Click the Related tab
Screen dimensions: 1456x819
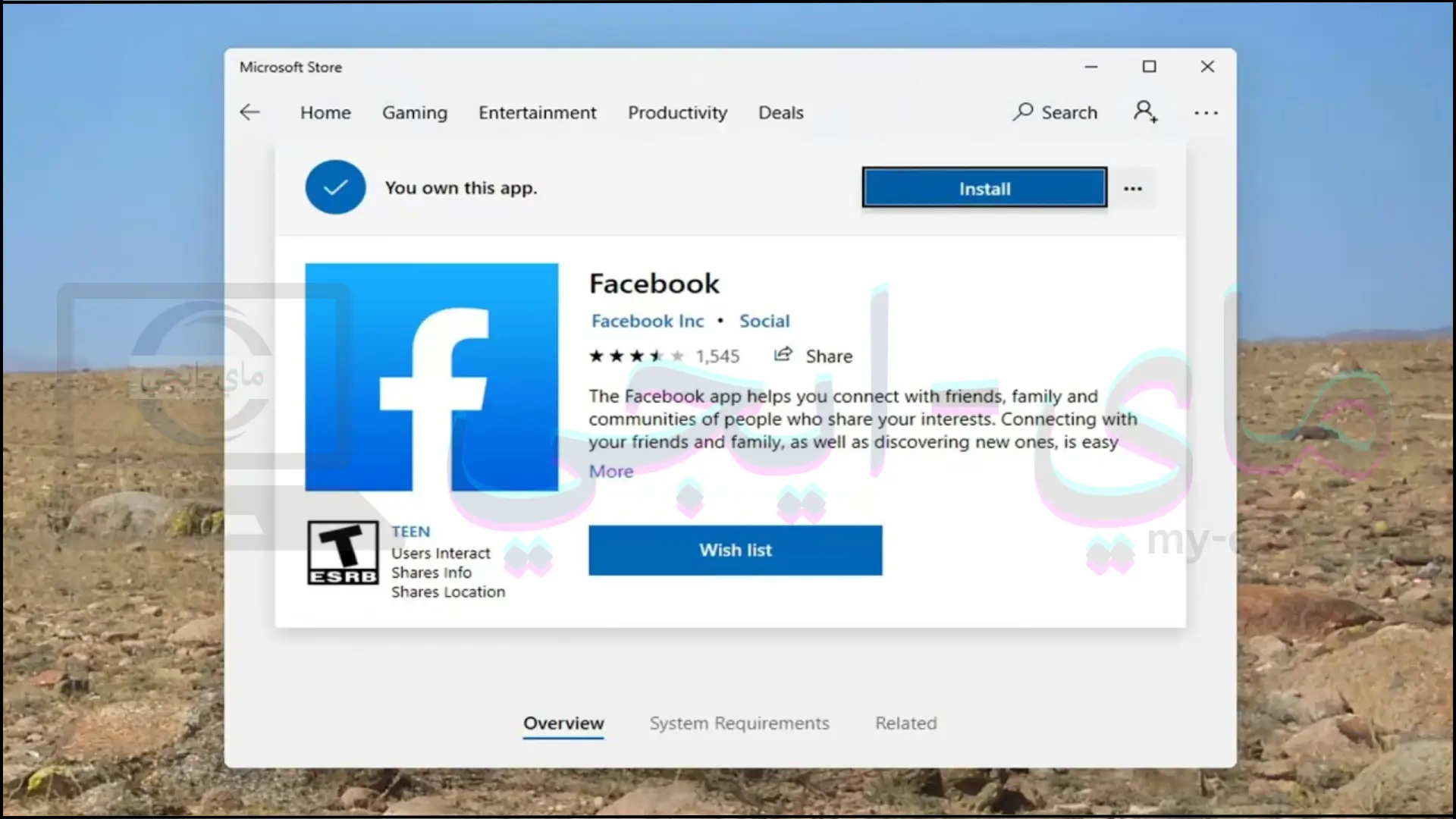click(x=905, y=723)
